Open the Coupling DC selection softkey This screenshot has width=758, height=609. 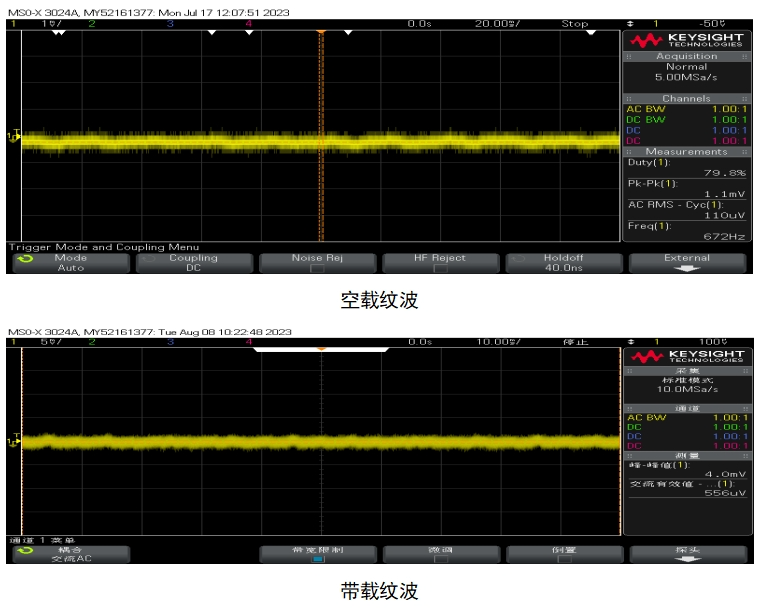tap(193, 263)
